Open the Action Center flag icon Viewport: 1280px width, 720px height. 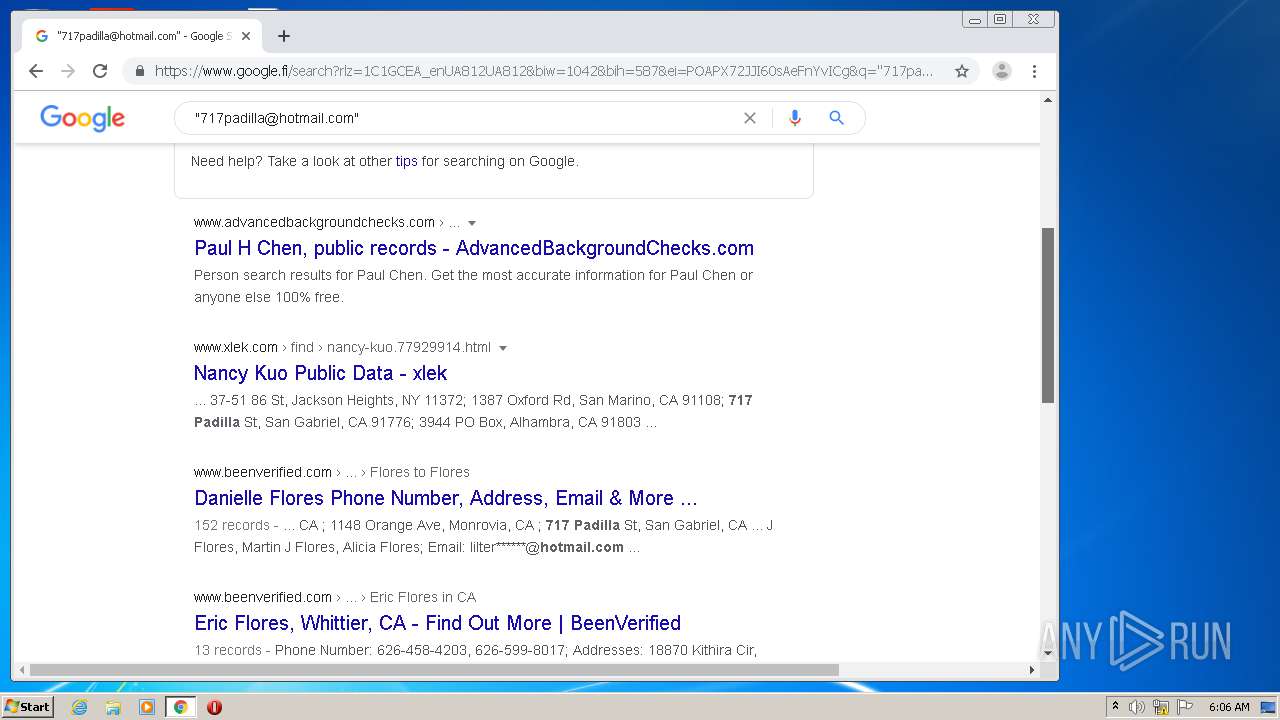click(1185, 707)
